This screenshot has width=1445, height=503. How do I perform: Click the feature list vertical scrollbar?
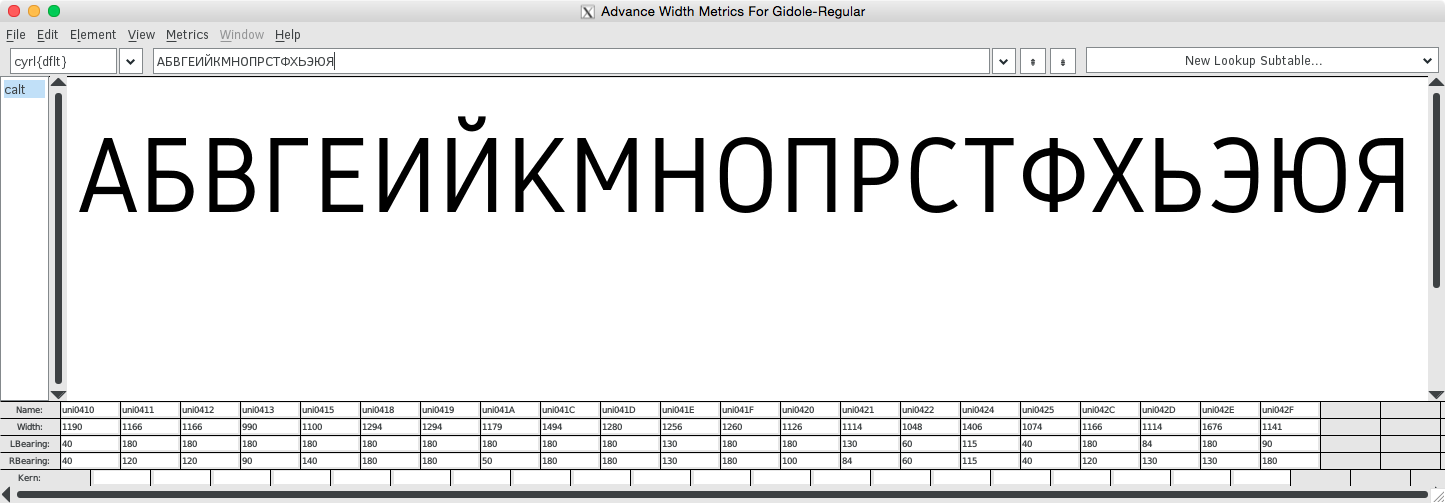58,238
